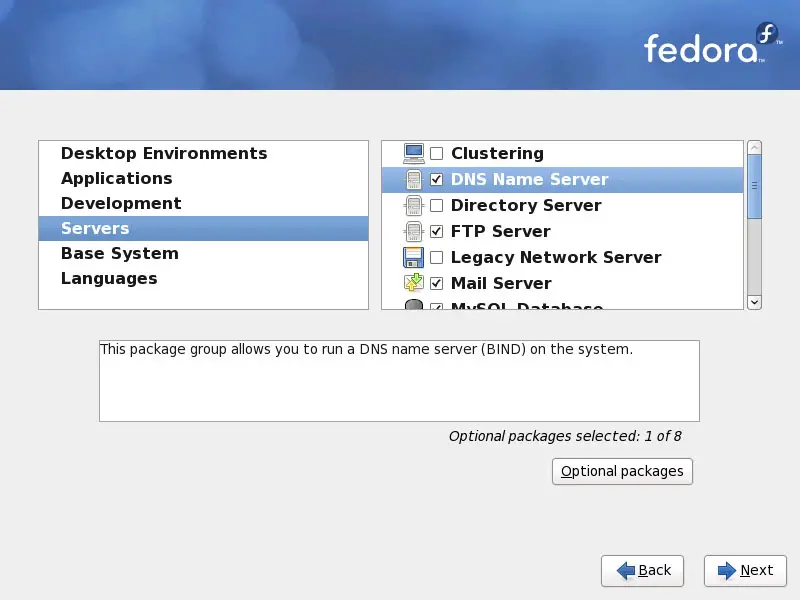Enable the Clustering checkbox
This screenshot has width=800, height=600.
[437, 154]
